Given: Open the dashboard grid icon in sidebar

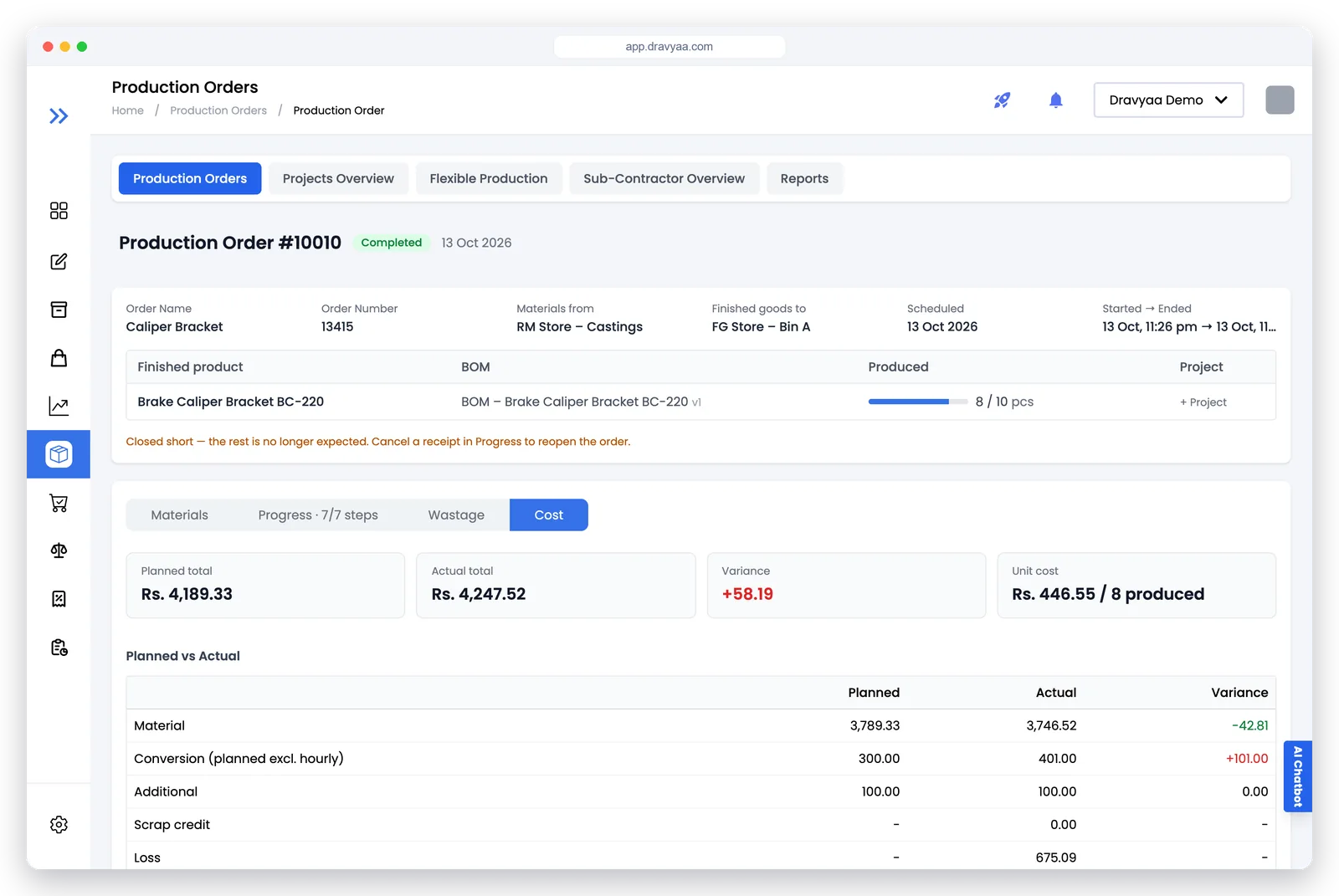Looking at the screenshot, I should pos(59,211).
